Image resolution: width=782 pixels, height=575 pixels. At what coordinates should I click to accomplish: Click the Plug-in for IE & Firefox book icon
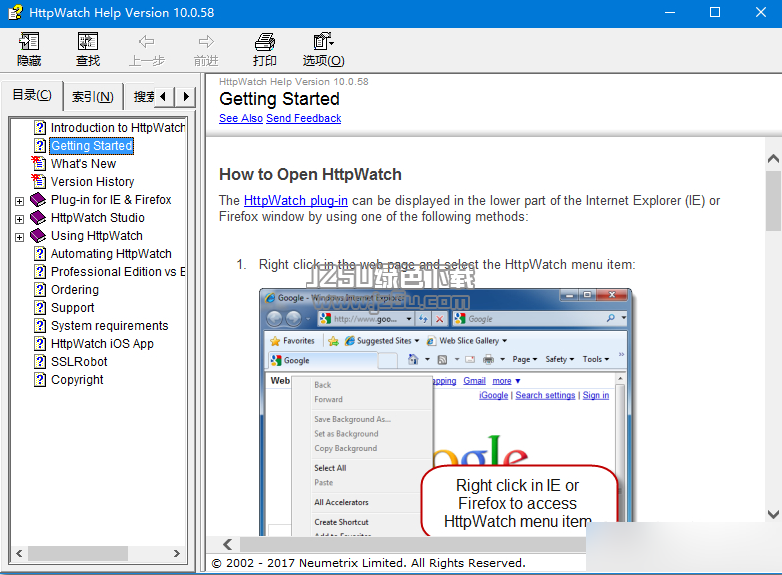pos(38,199)
